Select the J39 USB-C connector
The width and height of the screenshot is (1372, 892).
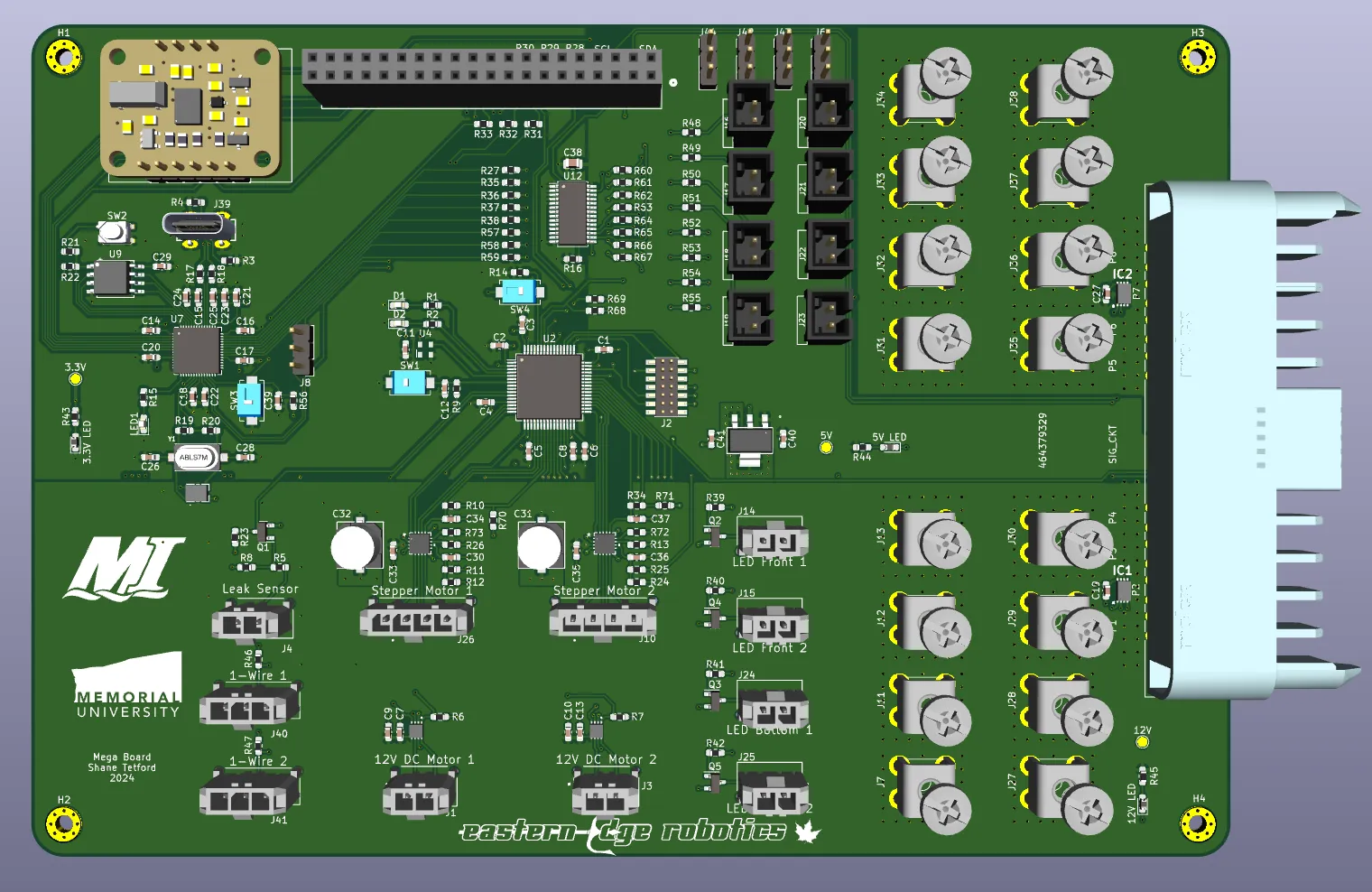197,227
